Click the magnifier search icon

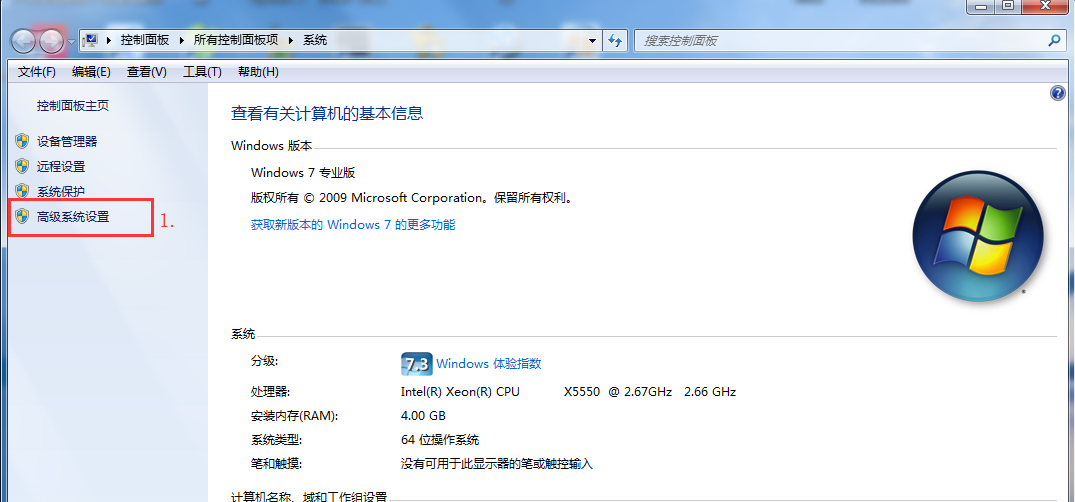point(1054,40)
